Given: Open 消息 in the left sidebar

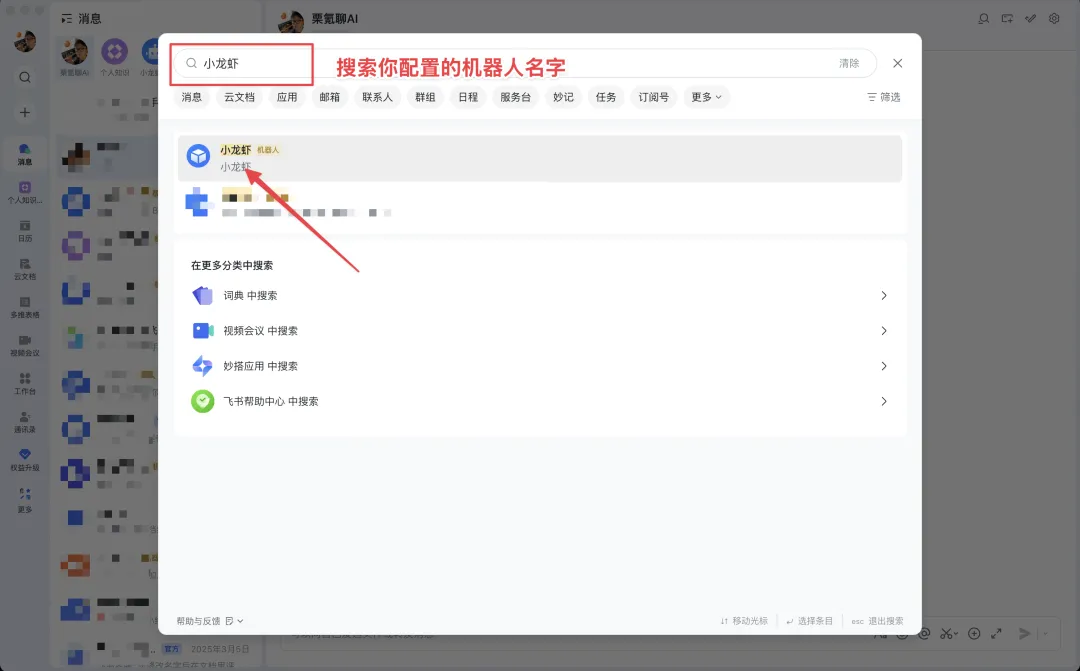Looking at the screenshot, I should pos(25,154).
